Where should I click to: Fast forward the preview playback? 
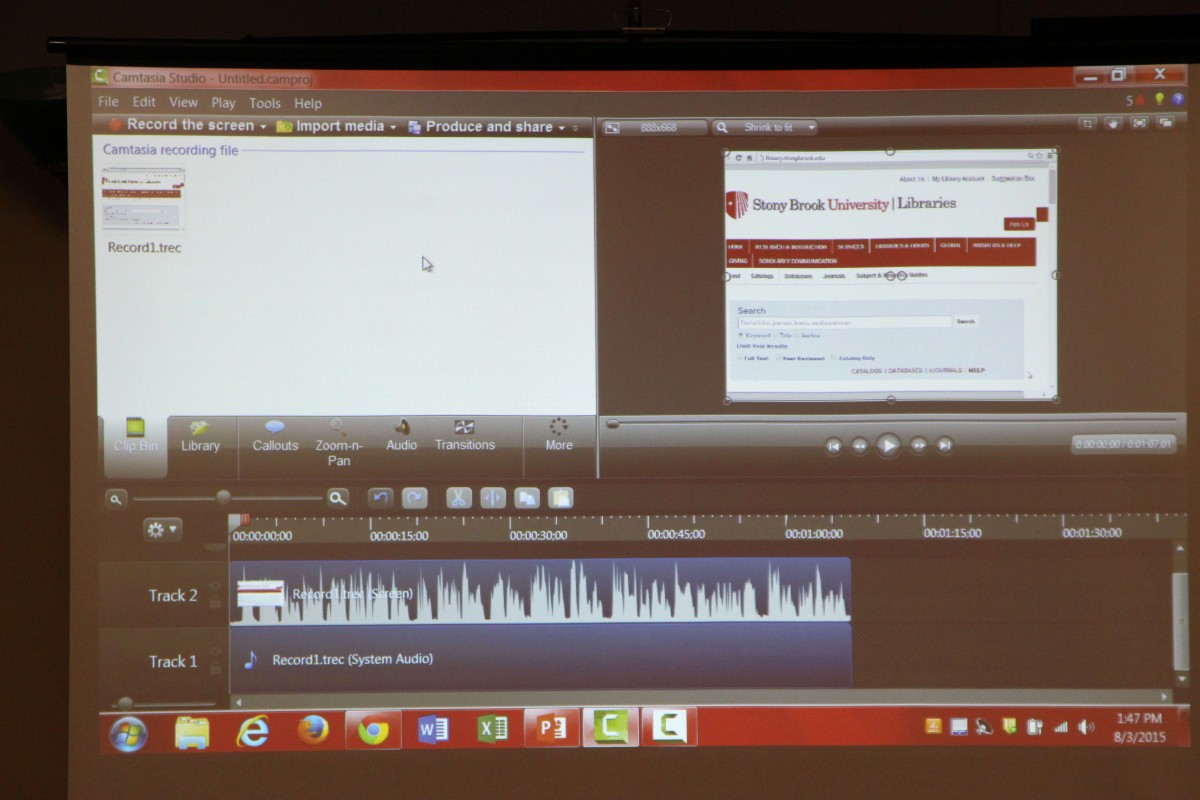918,446
